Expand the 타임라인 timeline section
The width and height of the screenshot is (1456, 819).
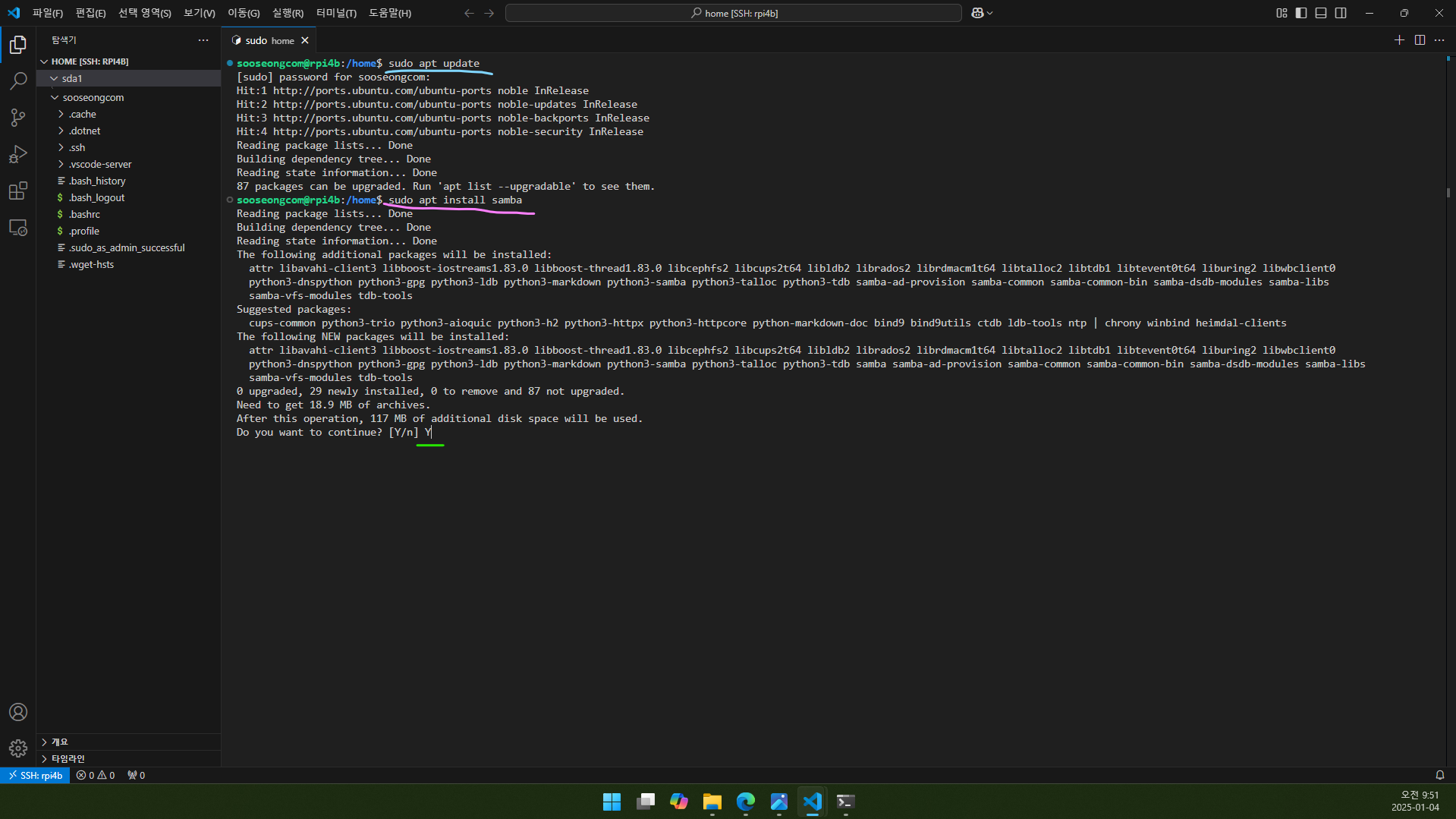[128, 758]
